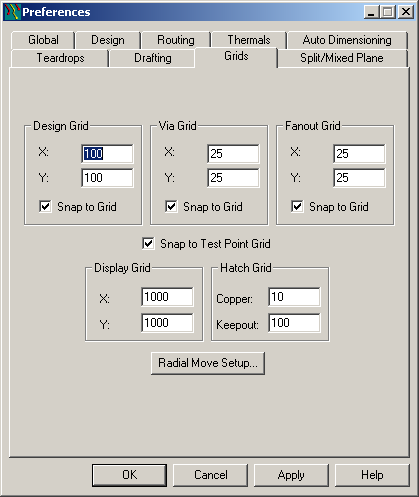Image resolution: width=419 pixels, height=497 pixels.
Task: Disable Snap to Test Point Grid
Action: point(148,244)
